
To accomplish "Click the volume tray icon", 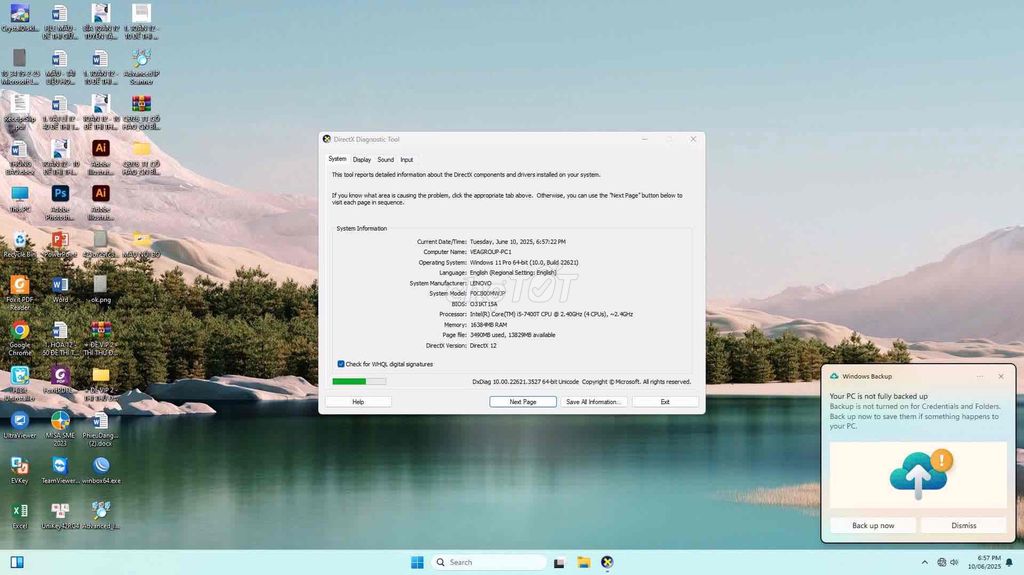I will point(954,562).
